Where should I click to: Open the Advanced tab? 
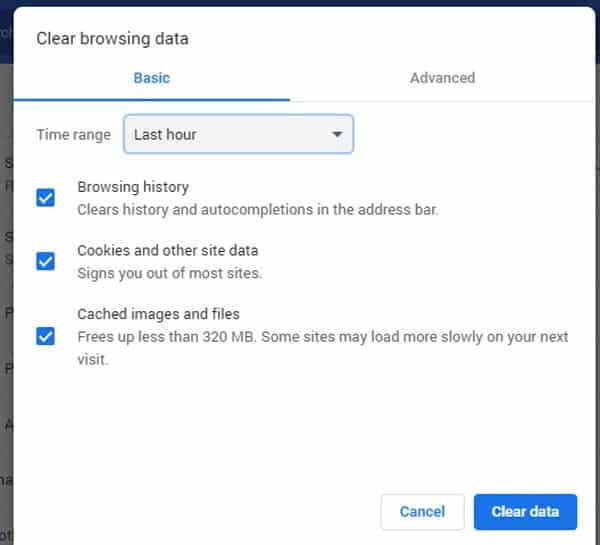pos(442,78)
